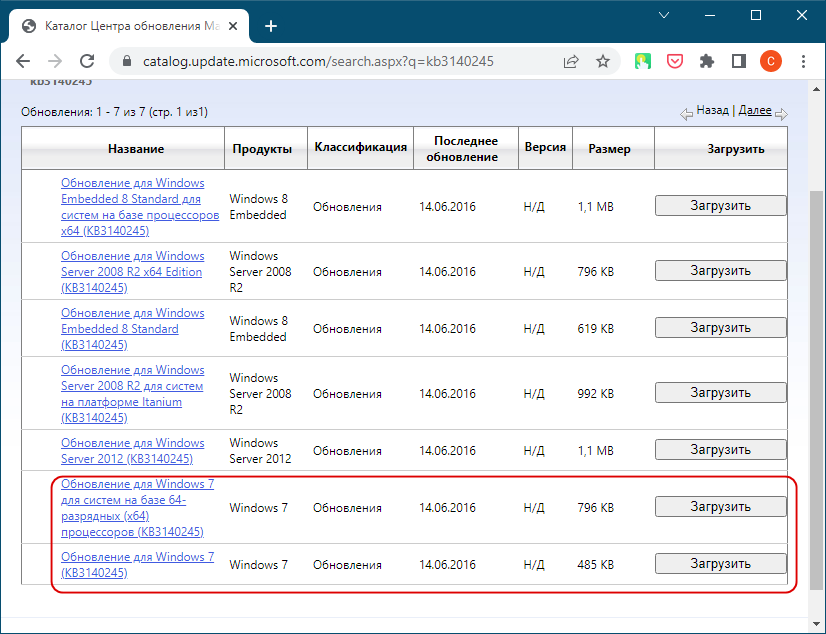
Task: Download the 619 KB Embedded 8 Standard update
Action: pos(721,328)
